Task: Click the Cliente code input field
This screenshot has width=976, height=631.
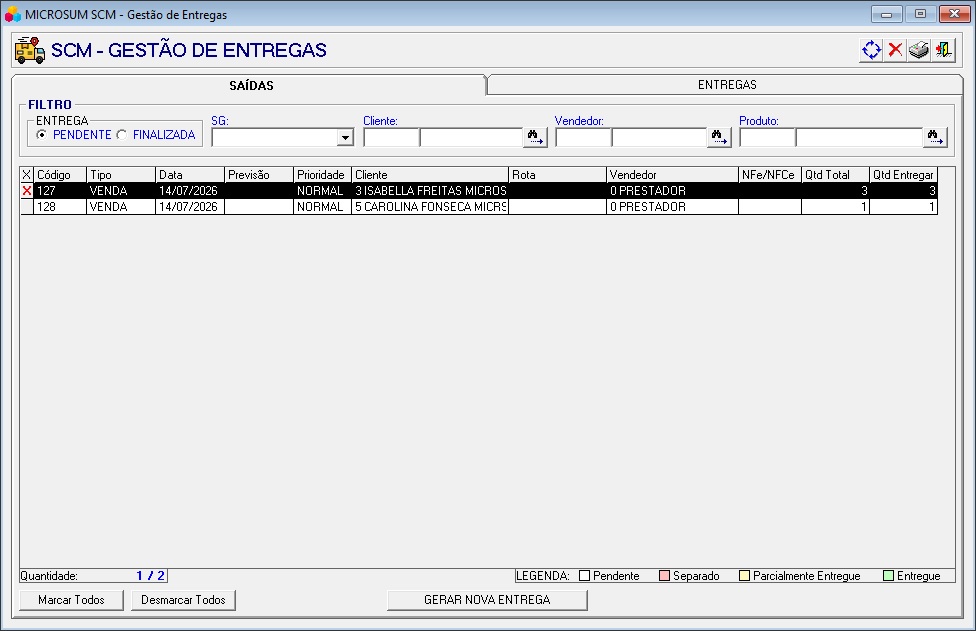Action: [x=392, y=138]
